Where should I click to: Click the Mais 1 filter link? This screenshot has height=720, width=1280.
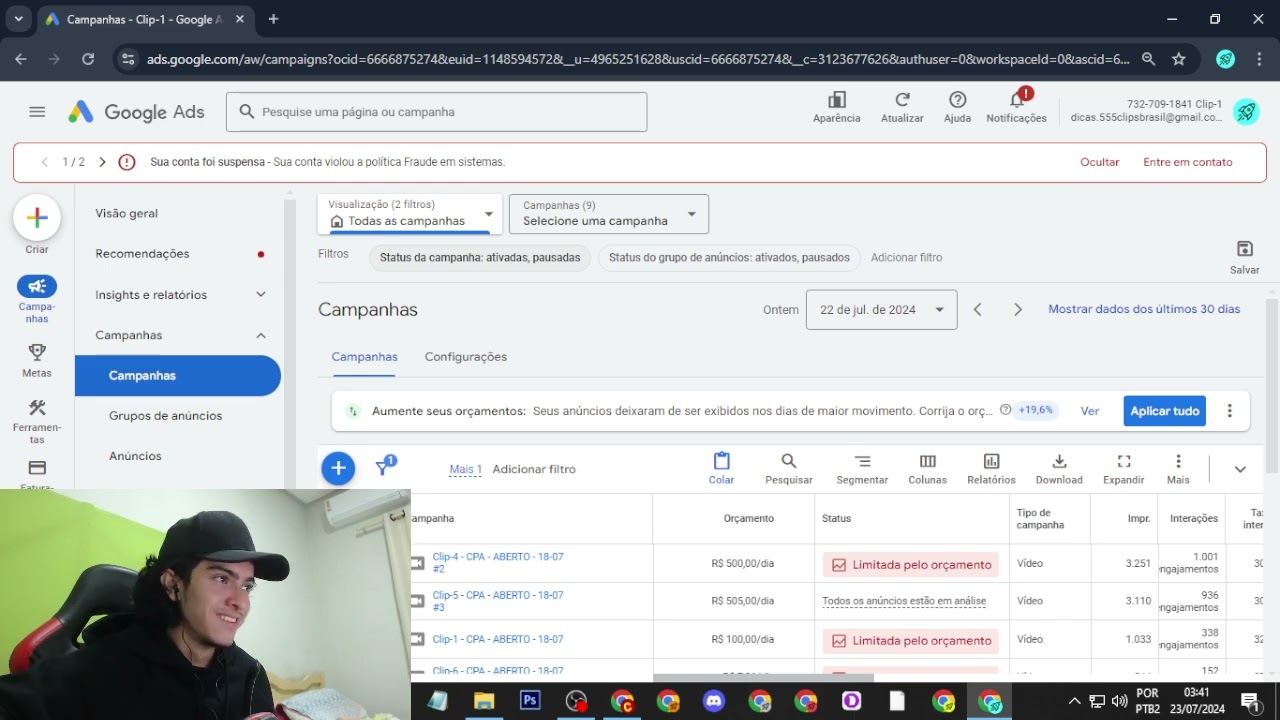466,469
